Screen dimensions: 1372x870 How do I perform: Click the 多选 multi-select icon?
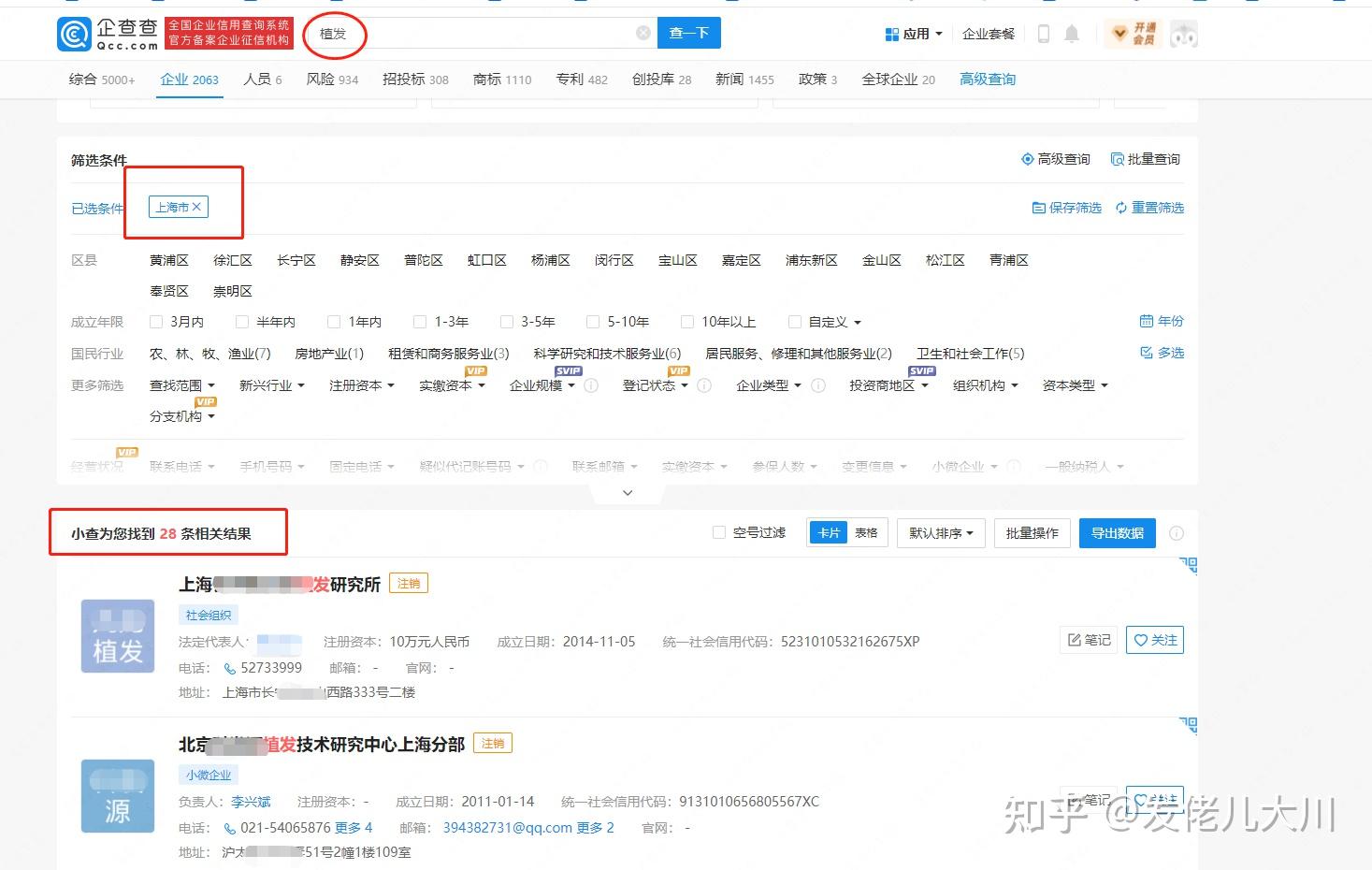click(x=1147, y=353)
